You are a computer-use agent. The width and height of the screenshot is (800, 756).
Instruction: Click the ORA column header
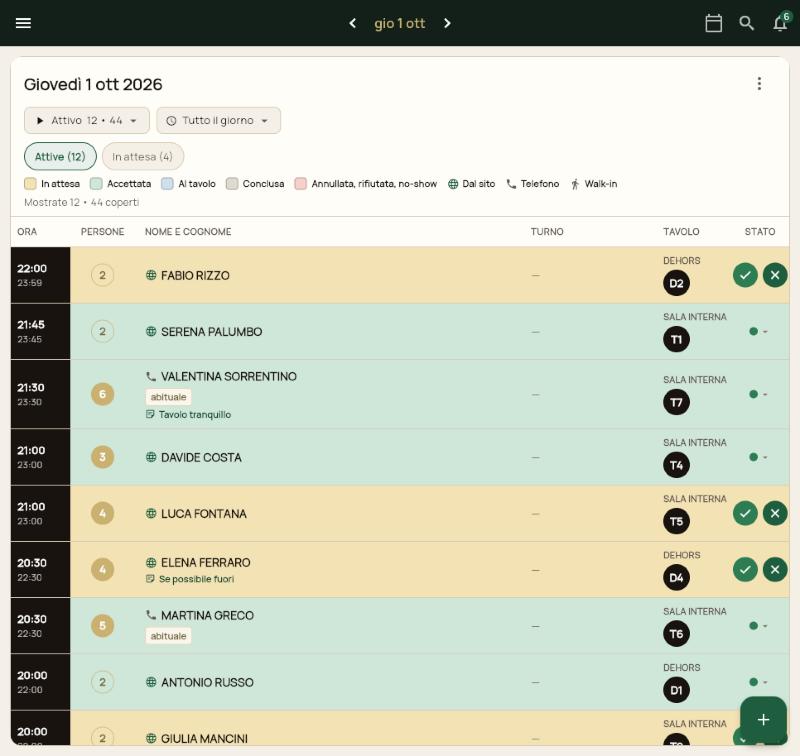coord(27,232)
